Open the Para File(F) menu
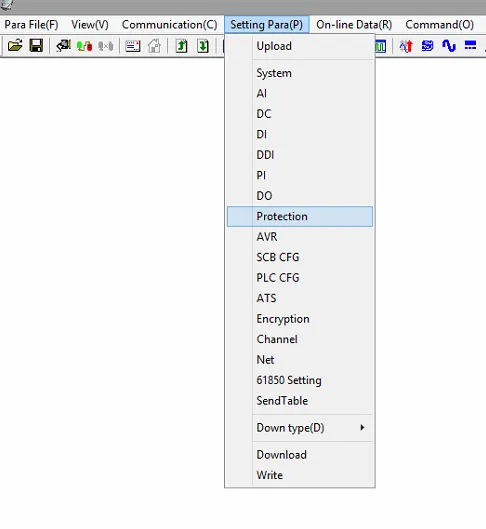Viewport: 486px width, 529px height. pyautogui.click(x=31, y=25)
